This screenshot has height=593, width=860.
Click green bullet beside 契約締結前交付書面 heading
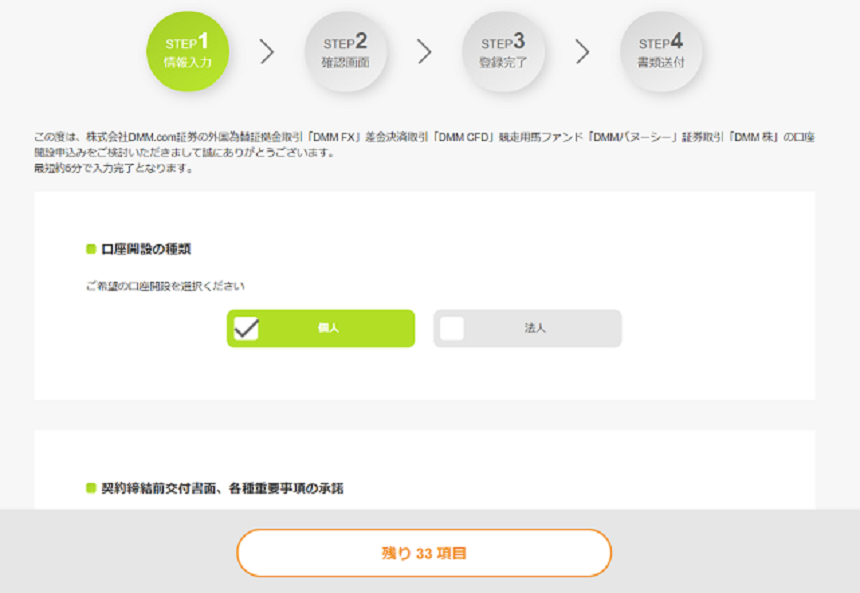click(x=91, y=488)
